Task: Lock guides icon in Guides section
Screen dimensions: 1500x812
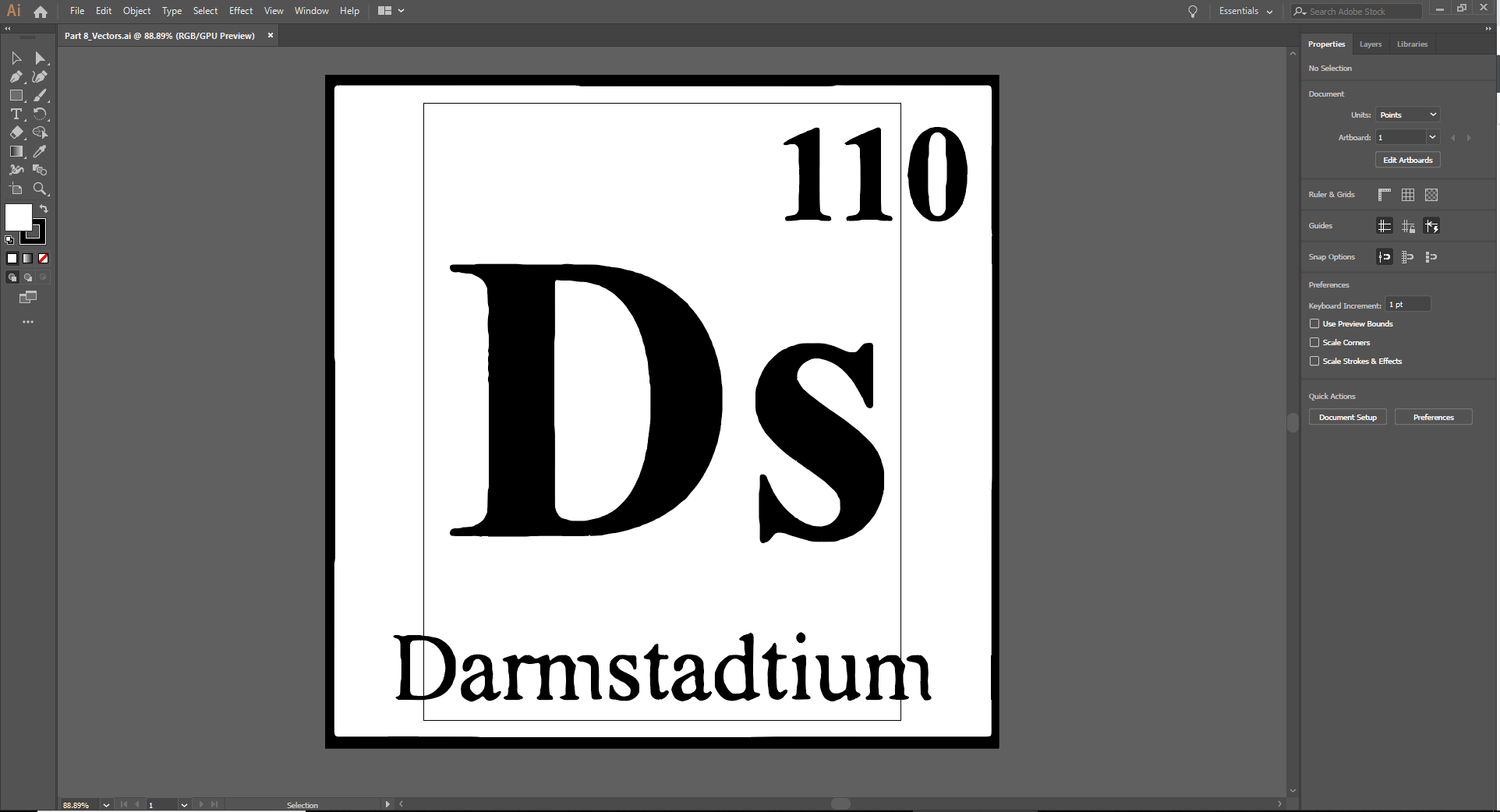Action: (1408, 227)
